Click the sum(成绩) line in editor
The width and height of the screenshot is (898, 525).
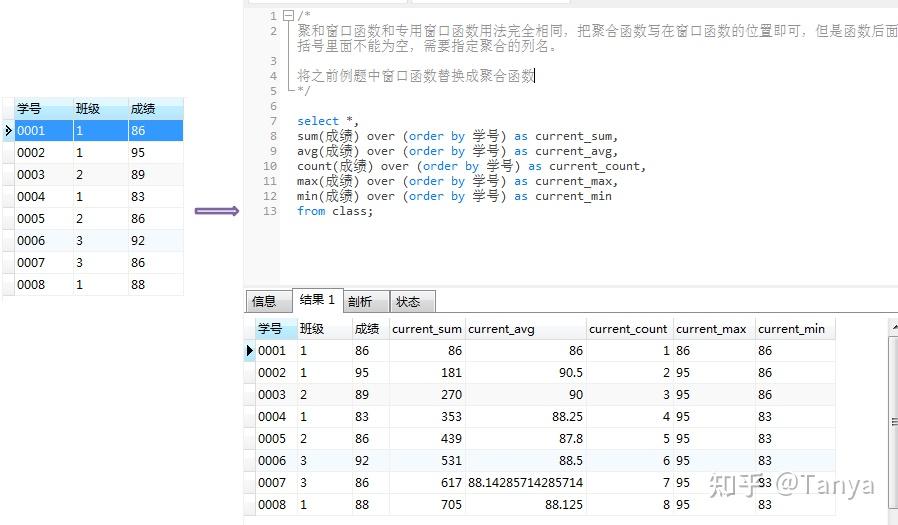(x=458, y=136)
